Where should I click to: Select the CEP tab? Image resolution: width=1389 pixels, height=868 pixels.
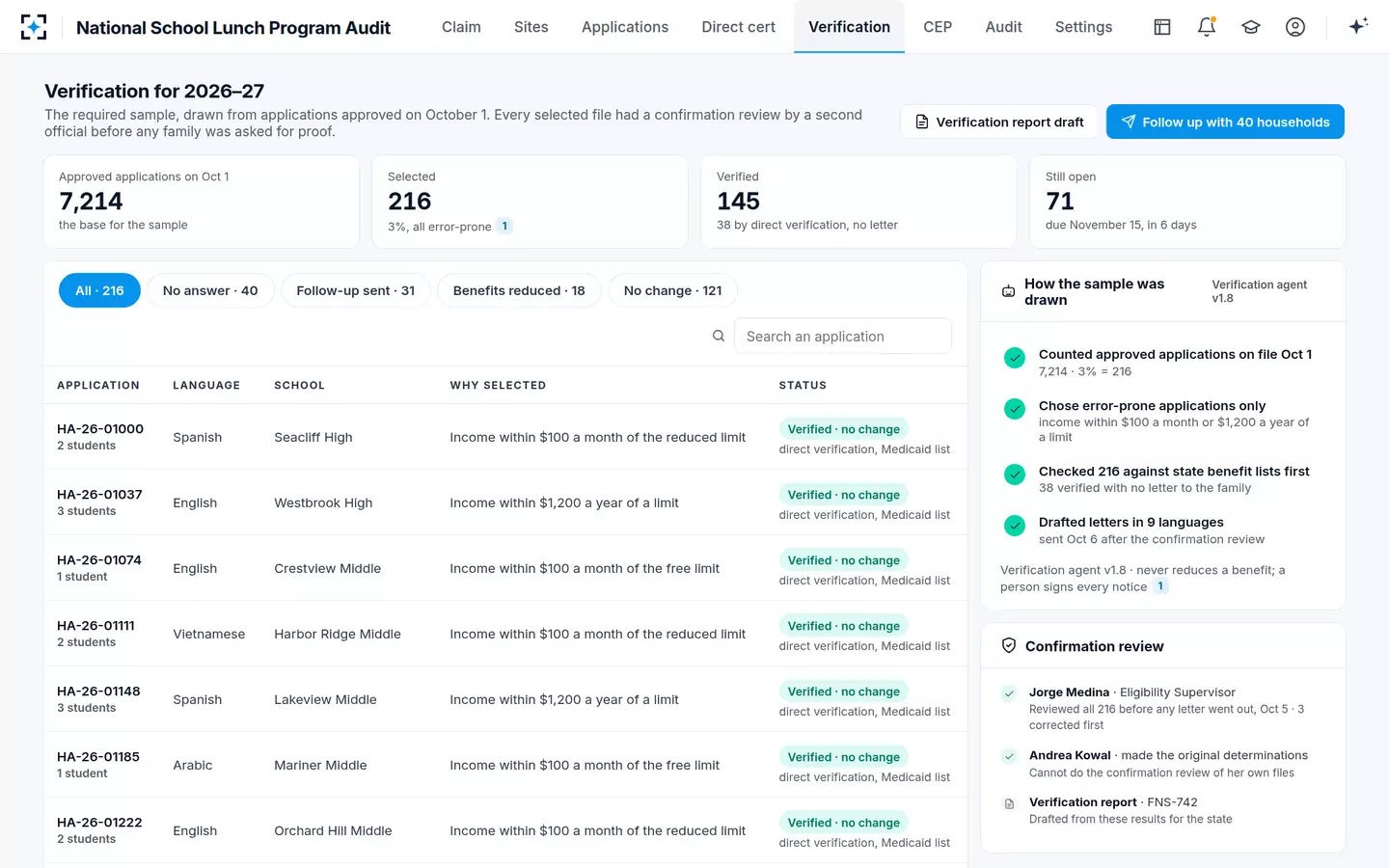point(938,27)
